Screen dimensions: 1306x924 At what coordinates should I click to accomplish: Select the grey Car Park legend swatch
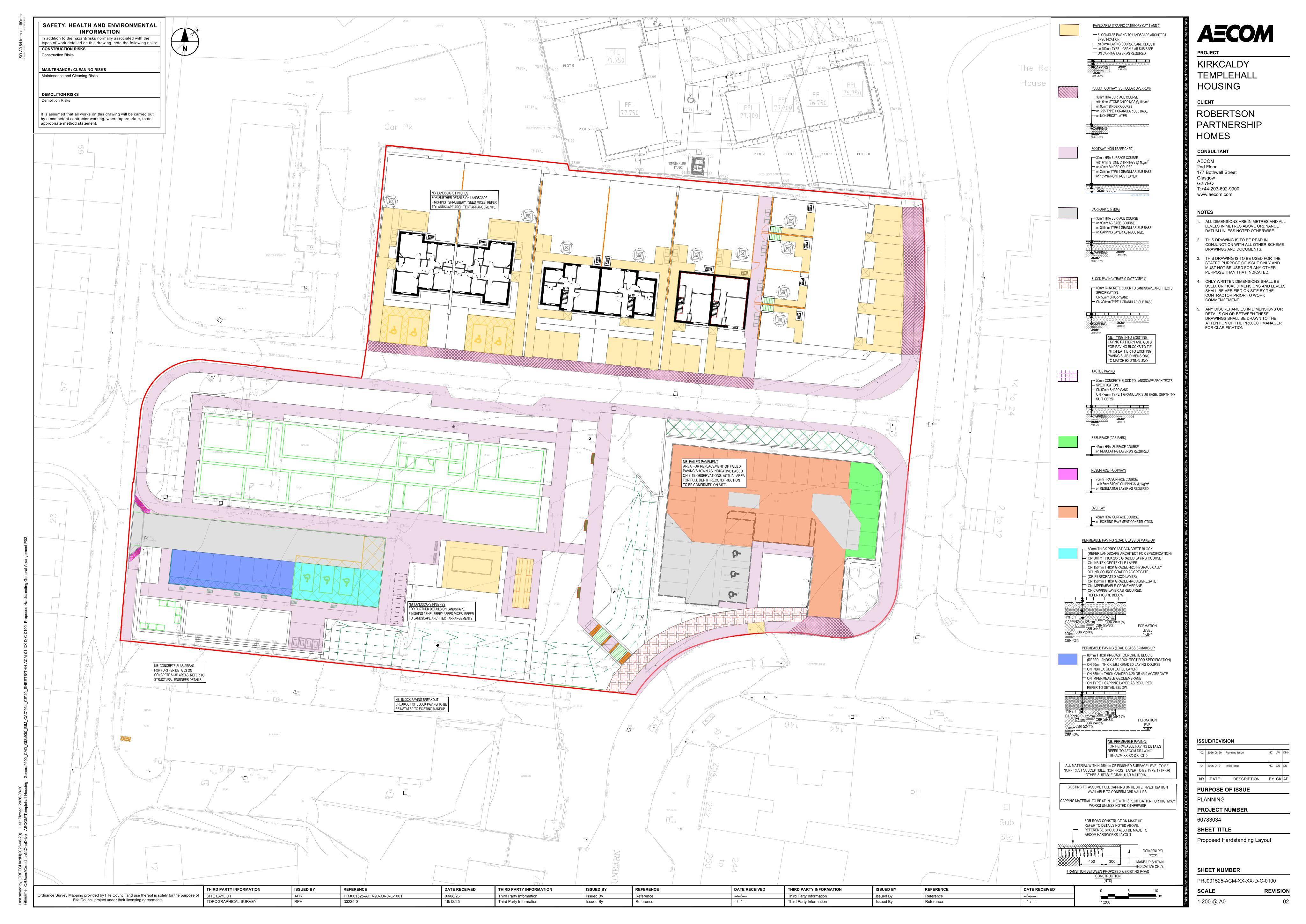click(1068, 213)
